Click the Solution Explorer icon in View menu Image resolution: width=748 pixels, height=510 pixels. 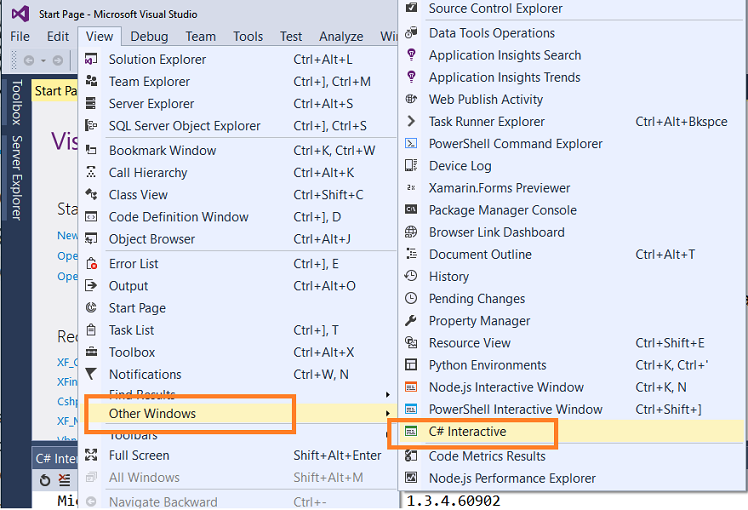coord(91,59)
